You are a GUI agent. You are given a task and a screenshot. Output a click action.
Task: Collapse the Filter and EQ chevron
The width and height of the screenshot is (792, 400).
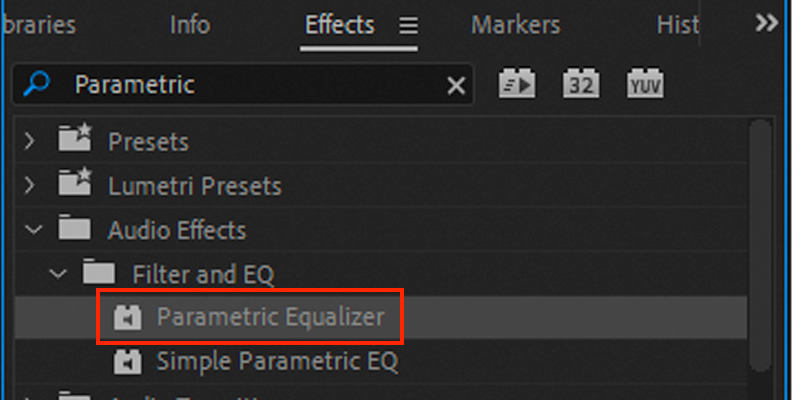[58, 274]
